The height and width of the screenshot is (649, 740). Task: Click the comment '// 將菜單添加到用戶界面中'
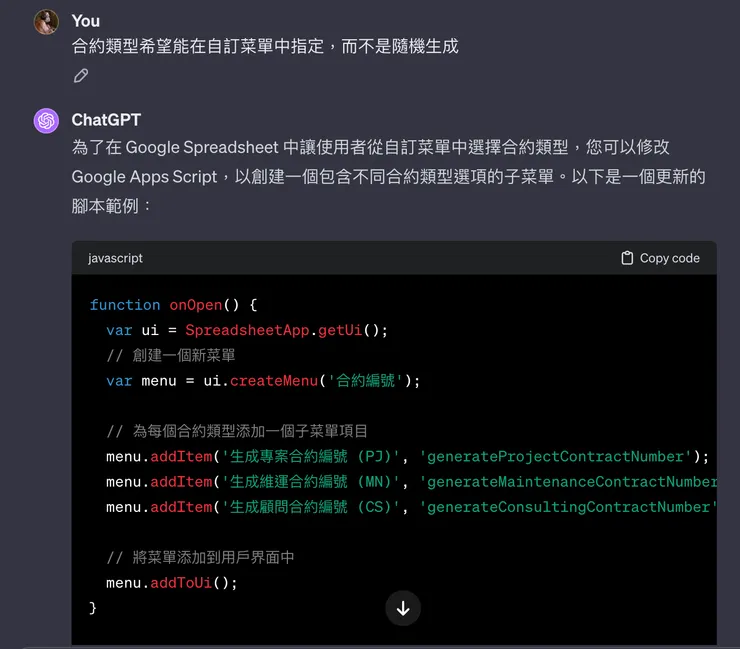[200, 557]
